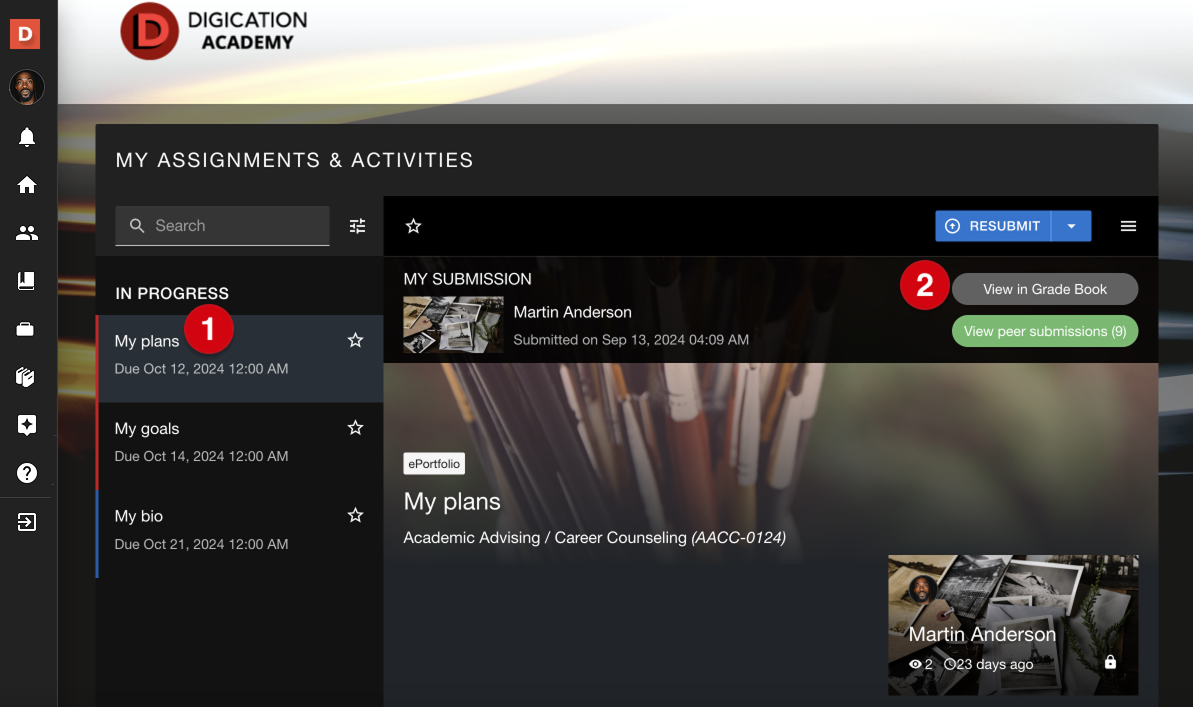Click the Digication D logo icon
Image resolution: width=1193 pixels, height=707 pixels.
(x=26, y=34)
